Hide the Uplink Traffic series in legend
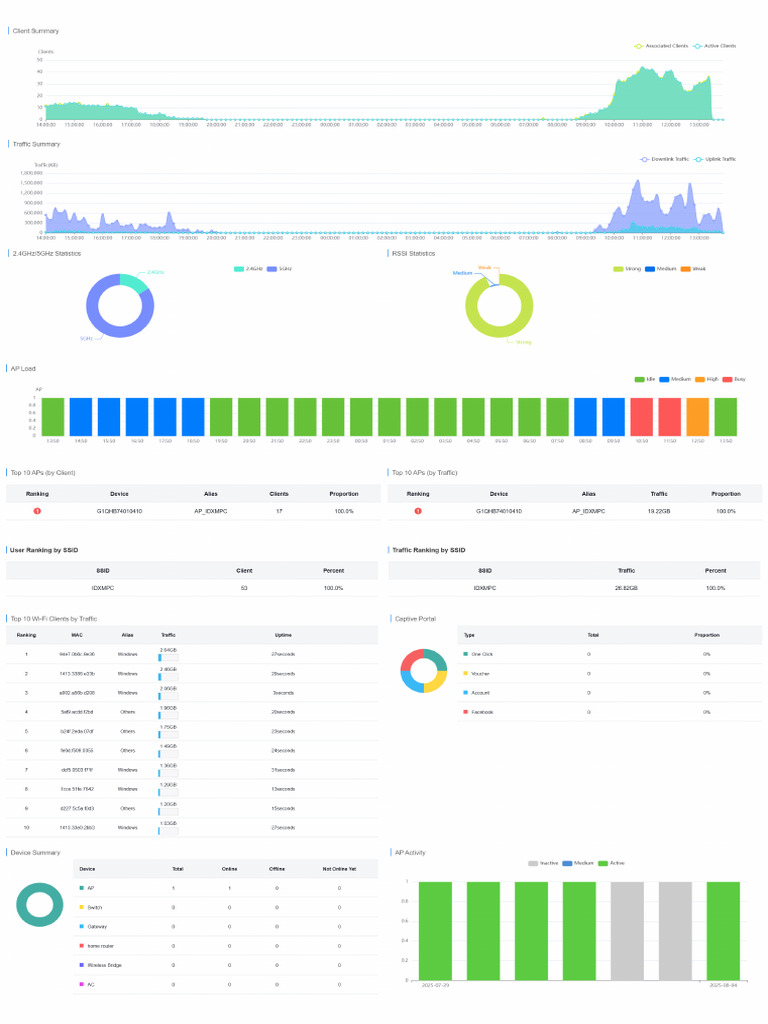This screenshot has width=768, height=1024. point(714,159)
